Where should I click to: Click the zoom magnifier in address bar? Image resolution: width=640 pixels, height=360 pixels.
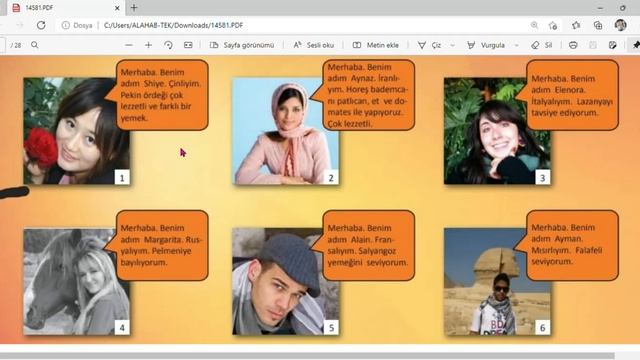tap(534, 25)
